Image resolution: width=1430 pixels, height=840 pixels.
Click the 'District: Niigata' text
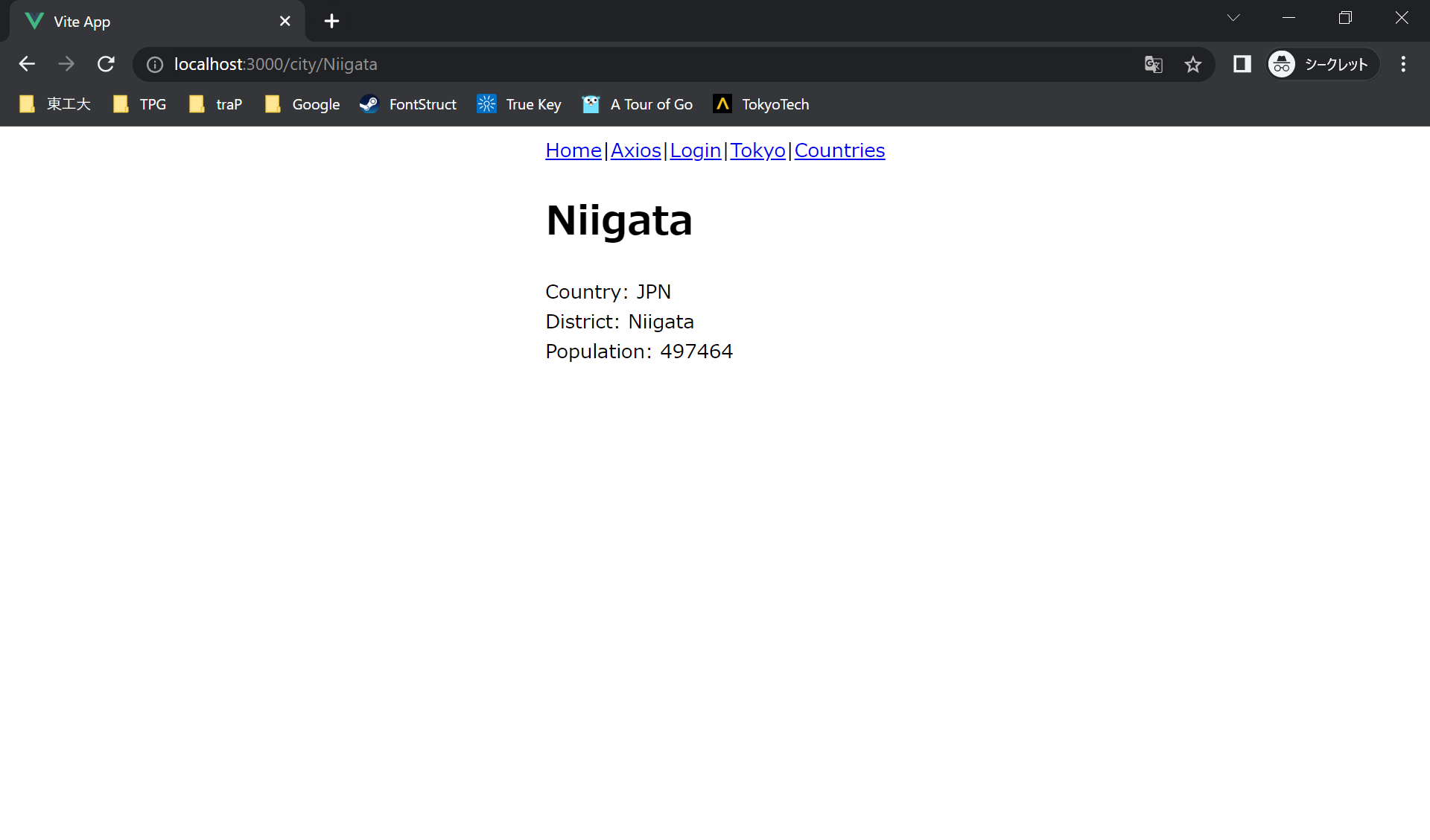coord(620,322)
